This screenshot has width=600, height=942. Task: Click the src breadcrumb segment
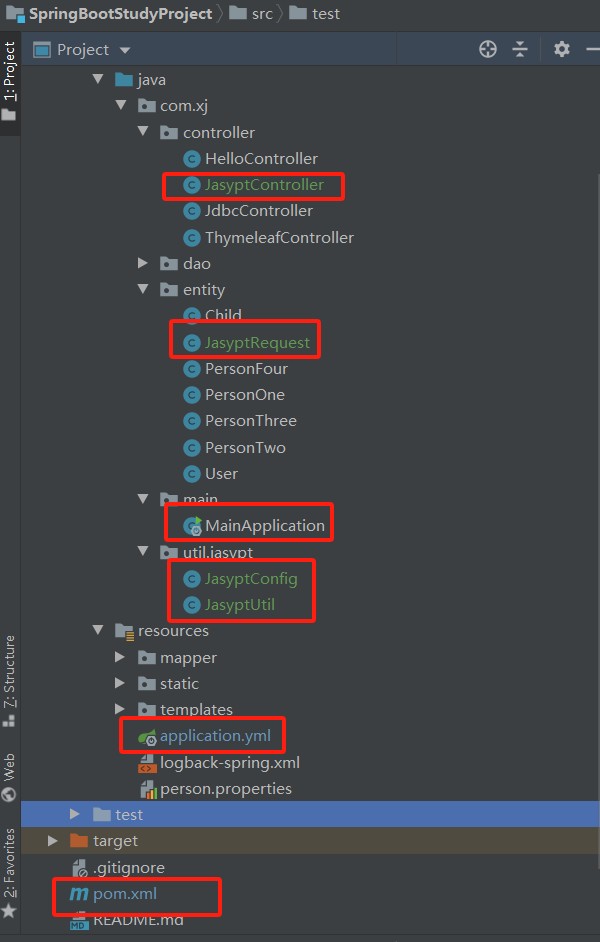click(262, 14)
